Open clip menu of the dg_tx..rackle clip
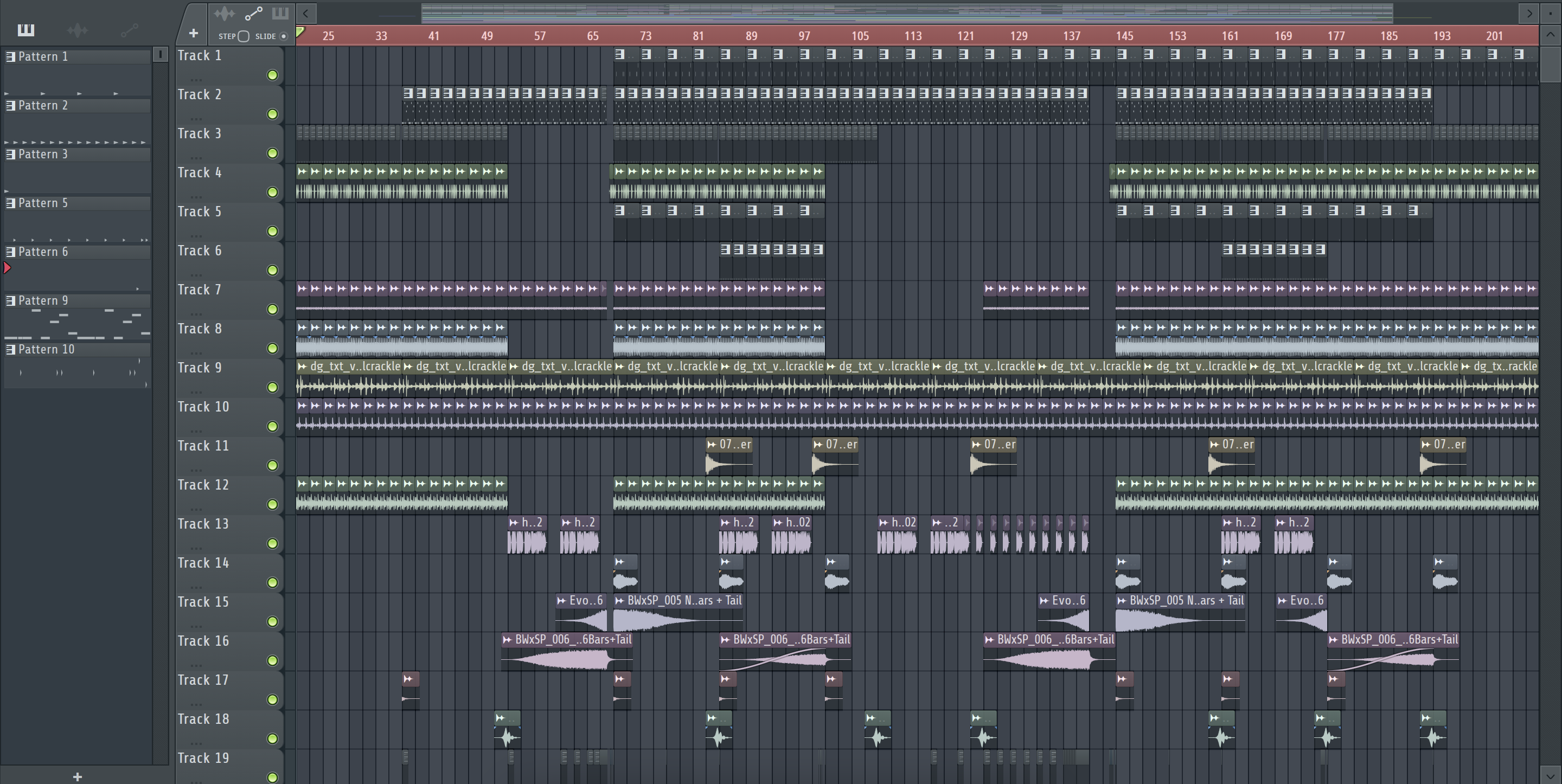Screen dimensions: 1562x784 (1466, 366)
